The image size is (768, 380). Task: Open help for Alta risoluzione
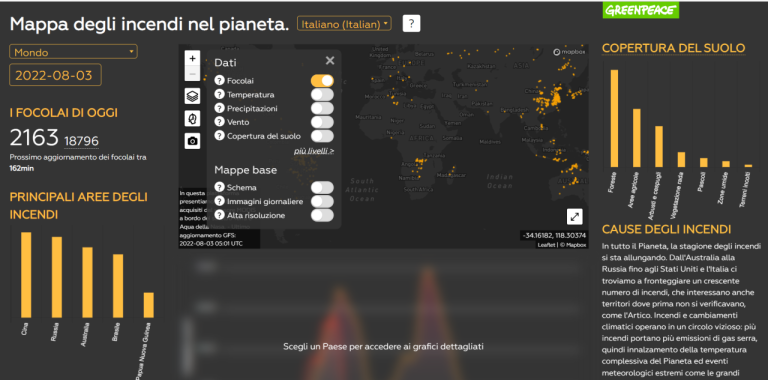(219, 214)
